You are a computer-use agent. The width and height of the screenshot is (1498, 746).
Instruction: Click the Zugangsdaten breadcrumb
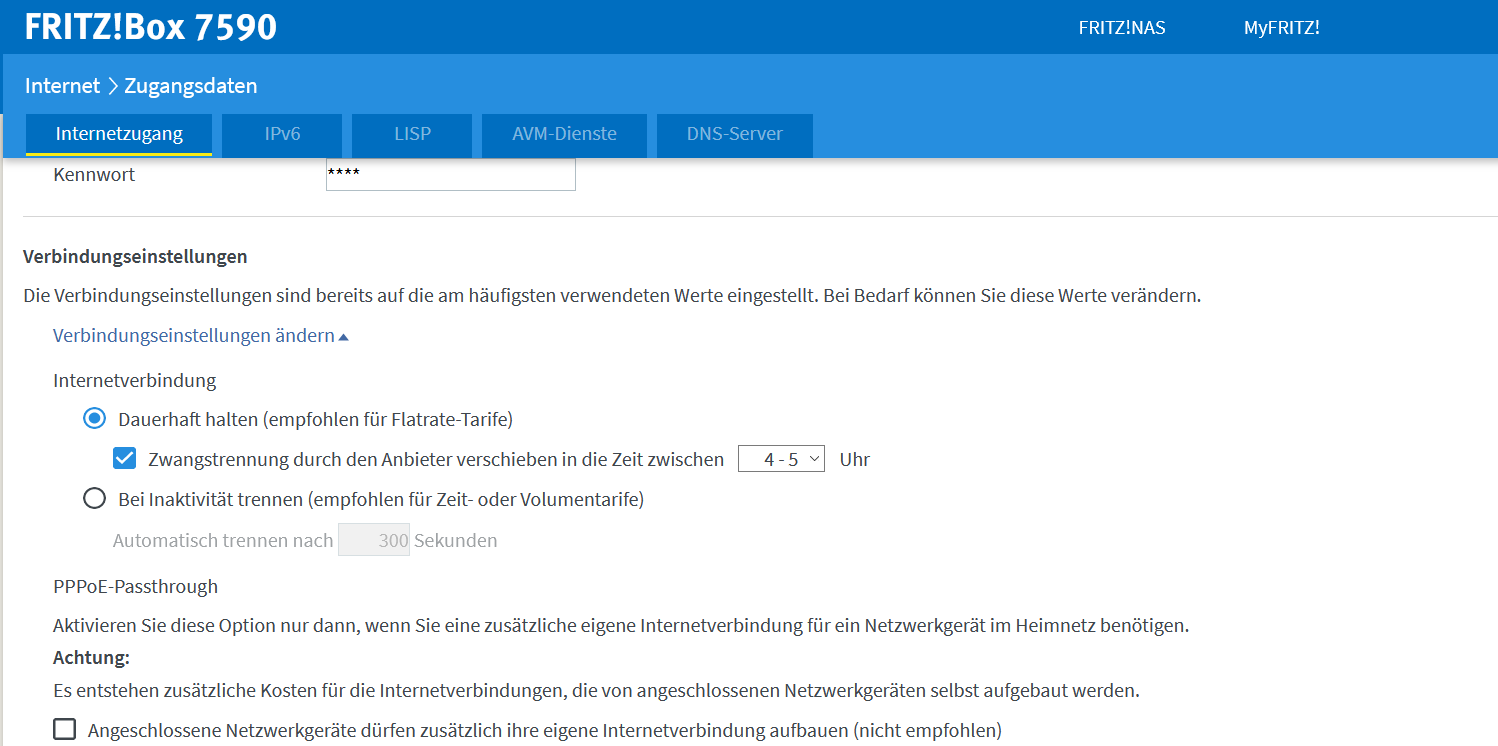pyautogui.click(x=191, y=86)
